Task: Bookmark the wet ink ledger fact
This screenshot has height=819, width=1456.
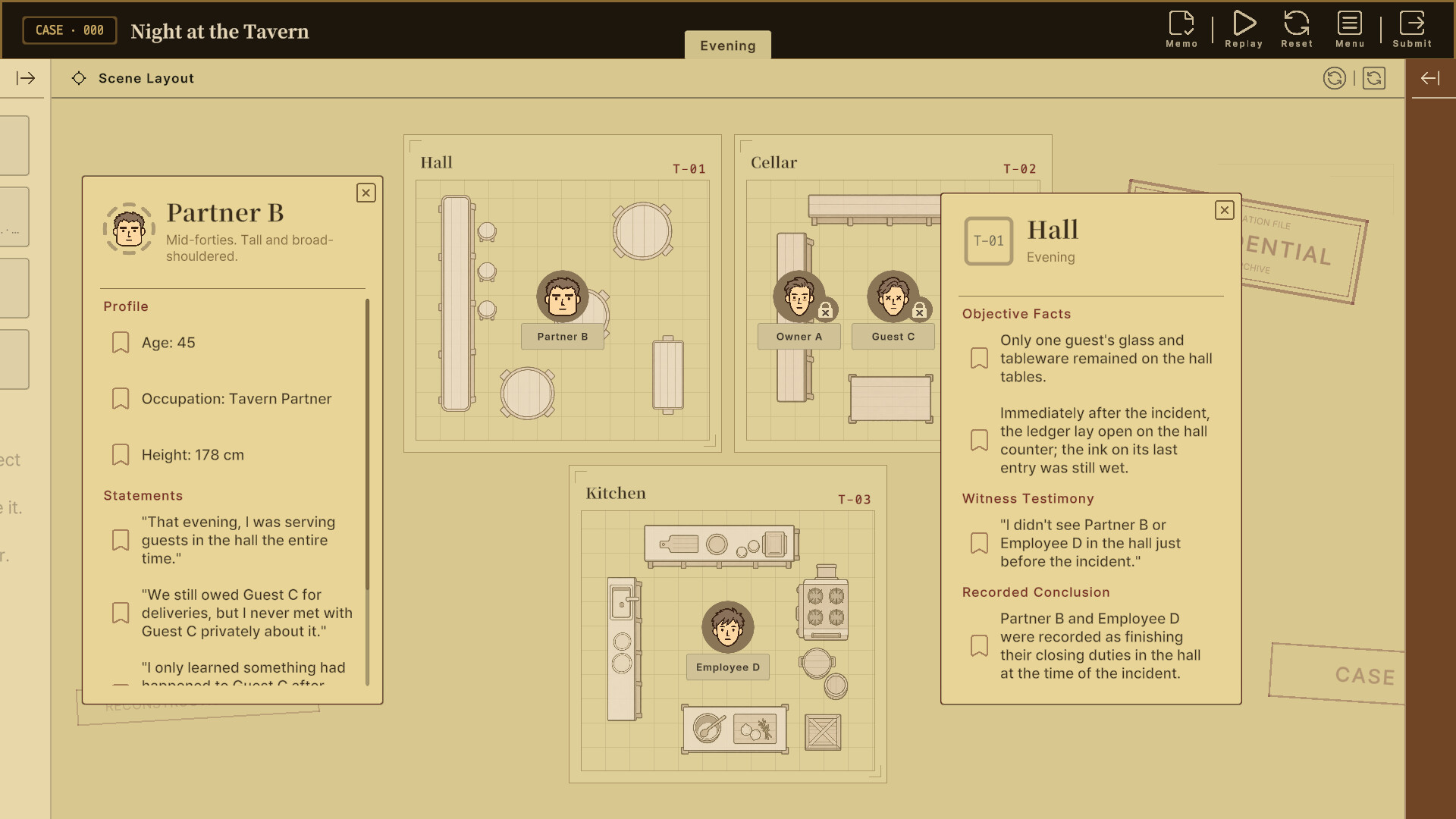Action: [x=980, y=441]
